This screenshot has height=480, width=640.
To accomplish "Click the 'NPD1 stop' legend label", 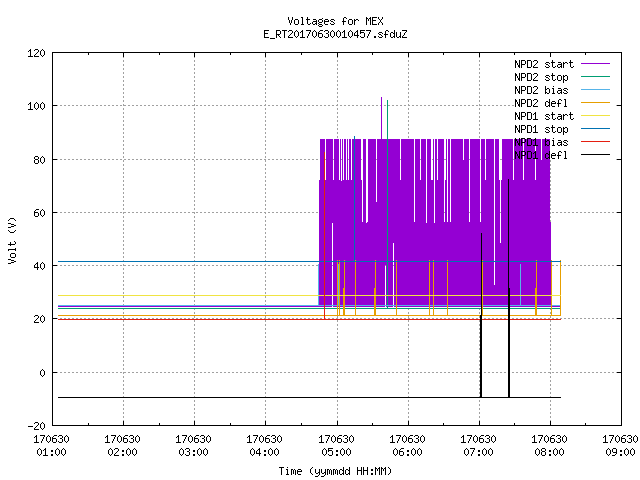I will 541,129.
